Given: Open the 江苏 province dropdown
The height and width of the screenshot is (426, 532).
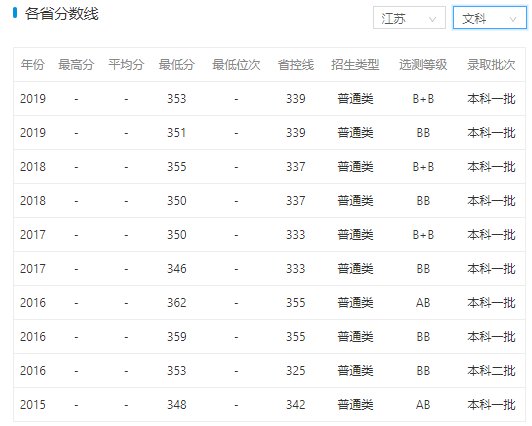Looking at the screenshot, I should point(409,18).
